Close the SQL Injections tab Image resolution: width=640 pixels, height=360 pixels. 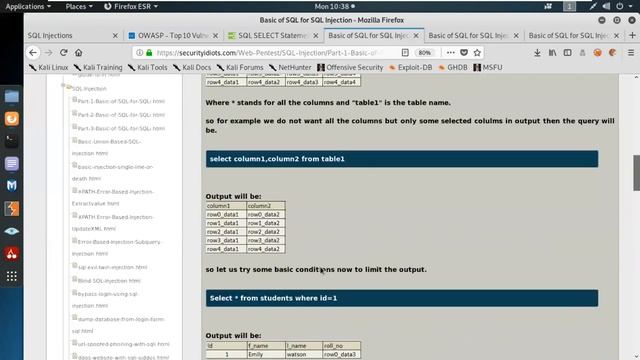pyautogui.click(x=115, y=36)
